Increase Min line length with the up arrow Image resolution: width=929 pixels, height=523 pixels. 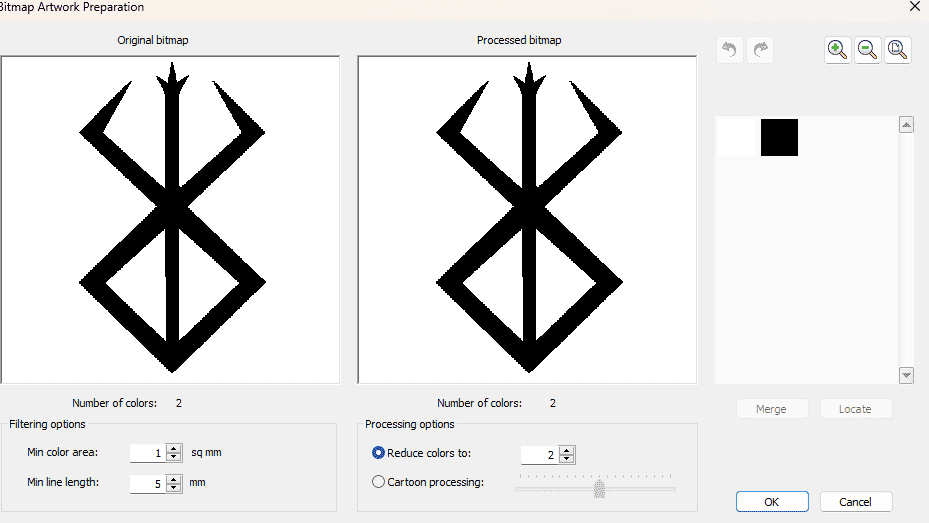(174, 479)
